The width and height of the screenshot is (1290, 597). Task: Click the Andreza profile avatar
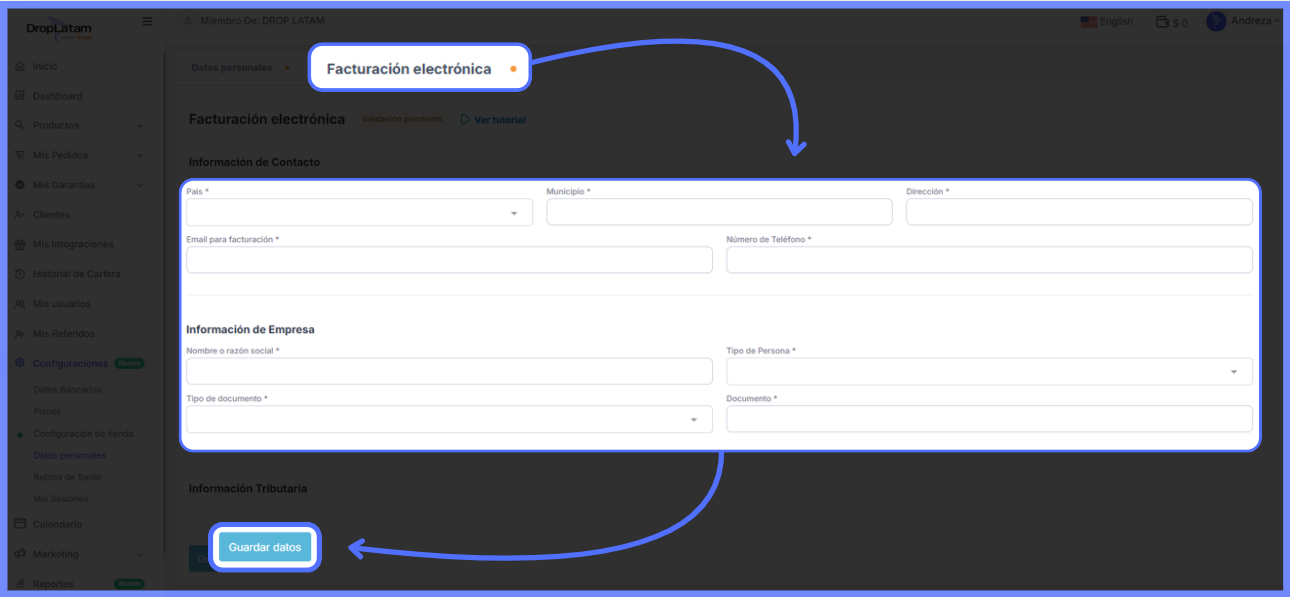1216,21
